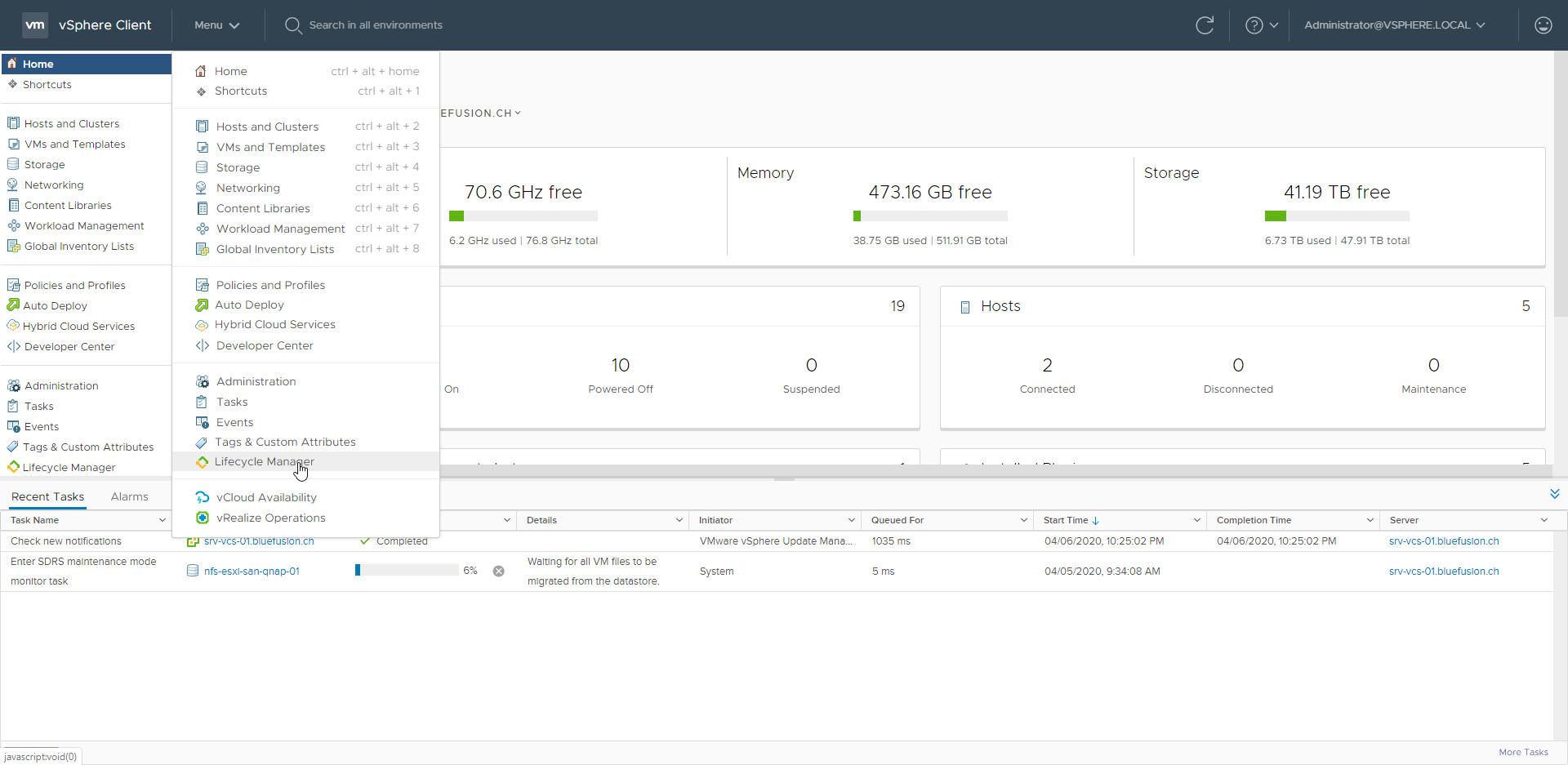Select Lifecycle Manager from the menu

click(264, 462)
